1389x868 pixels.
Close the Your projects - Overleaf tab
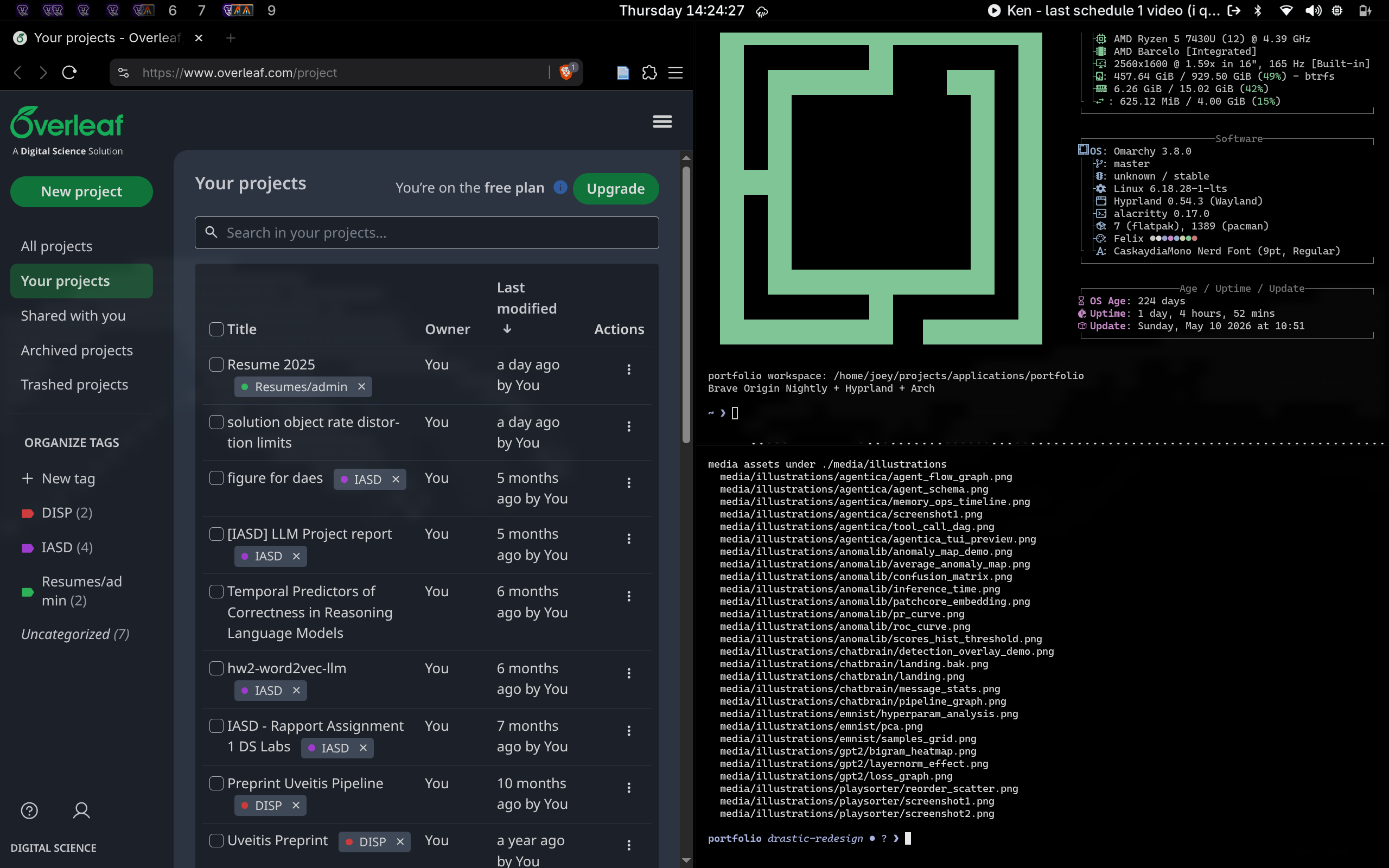coord(199,38)
